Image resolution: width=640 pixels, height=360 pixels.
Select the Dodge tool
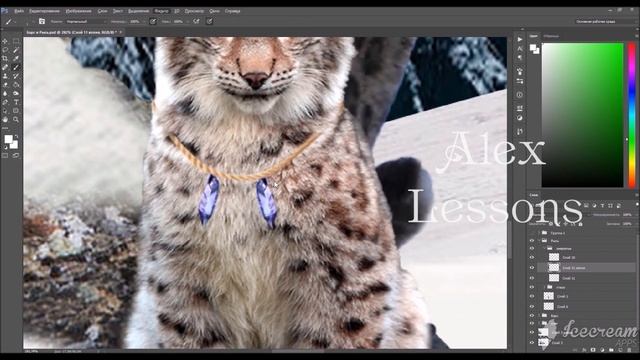point(16,93)
